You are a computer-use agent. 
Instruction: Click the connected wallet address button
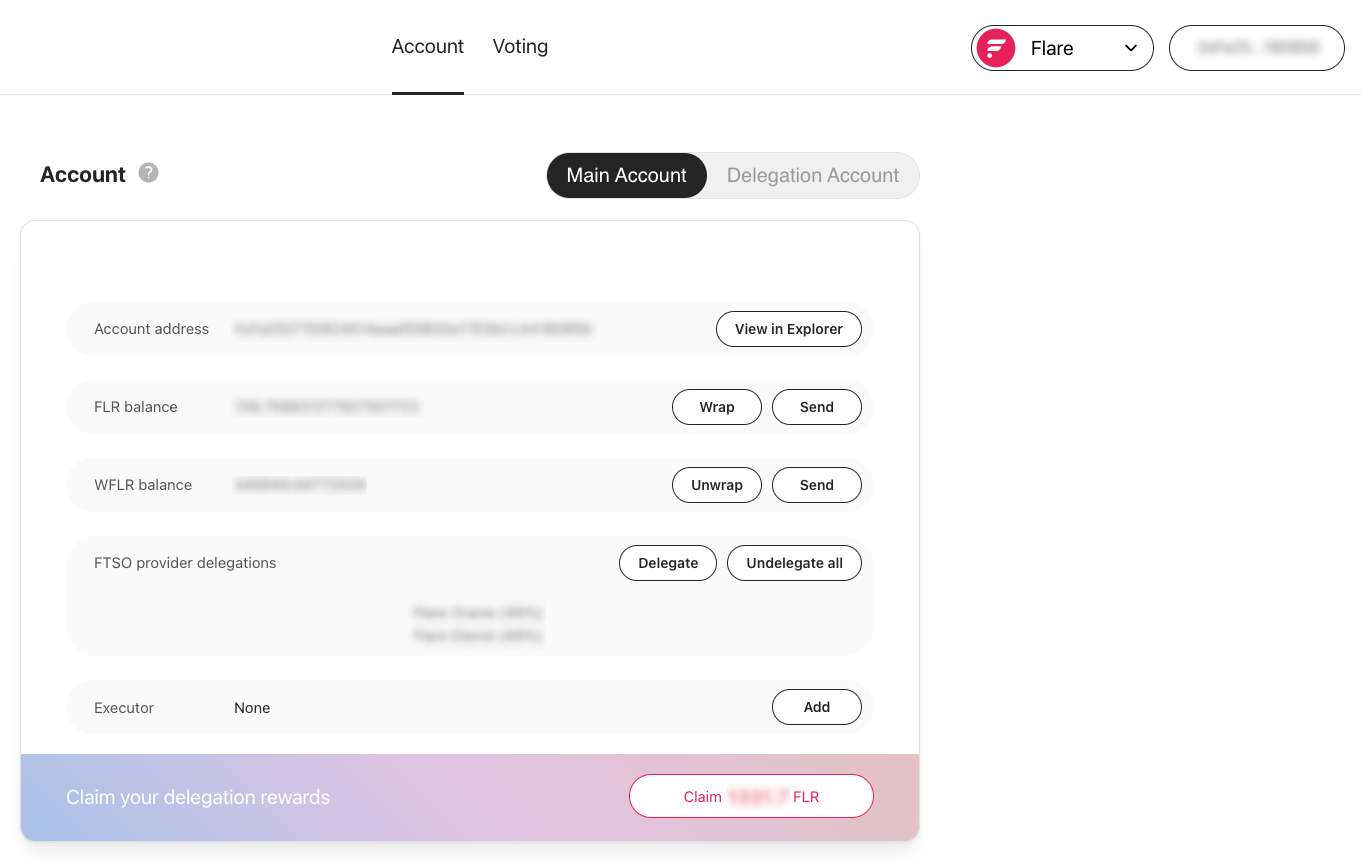point(1256,48)
